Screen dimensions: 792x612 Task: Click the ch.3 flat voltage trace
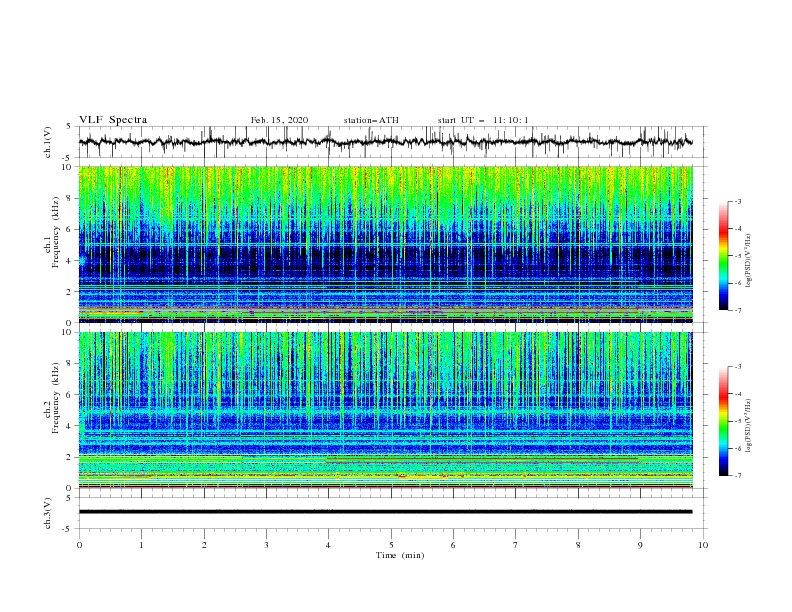[386, 512]
